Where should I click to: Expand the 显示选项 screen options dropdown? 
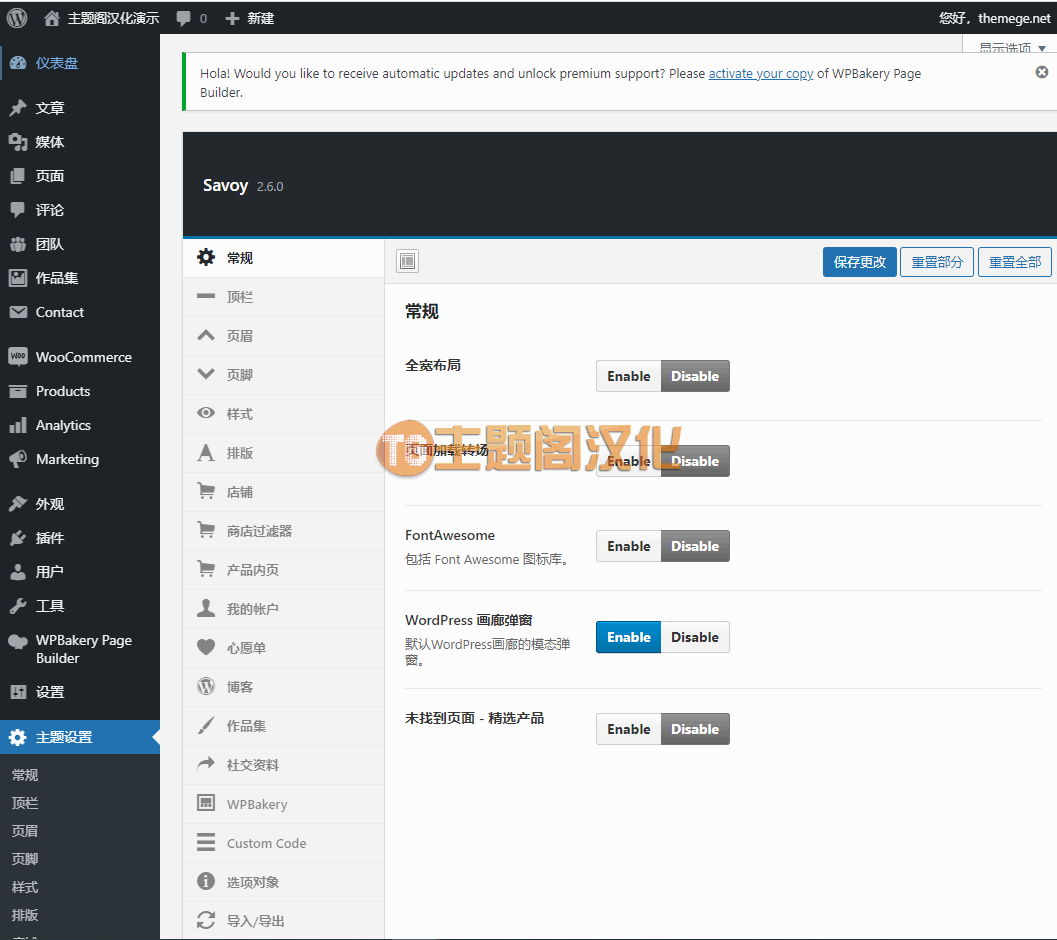click(1011, 47)
